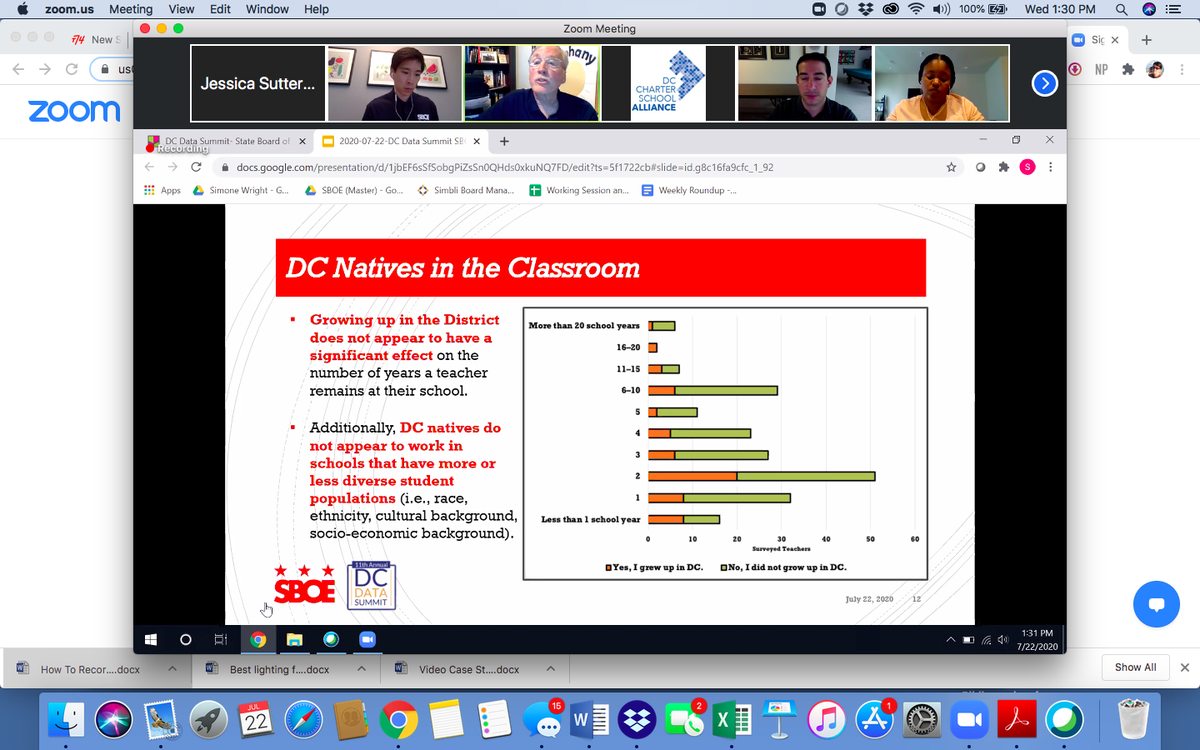Open Adobe Acrobat in the Dock
The width and height of the screenshot is (1200, 750).
1016,719
